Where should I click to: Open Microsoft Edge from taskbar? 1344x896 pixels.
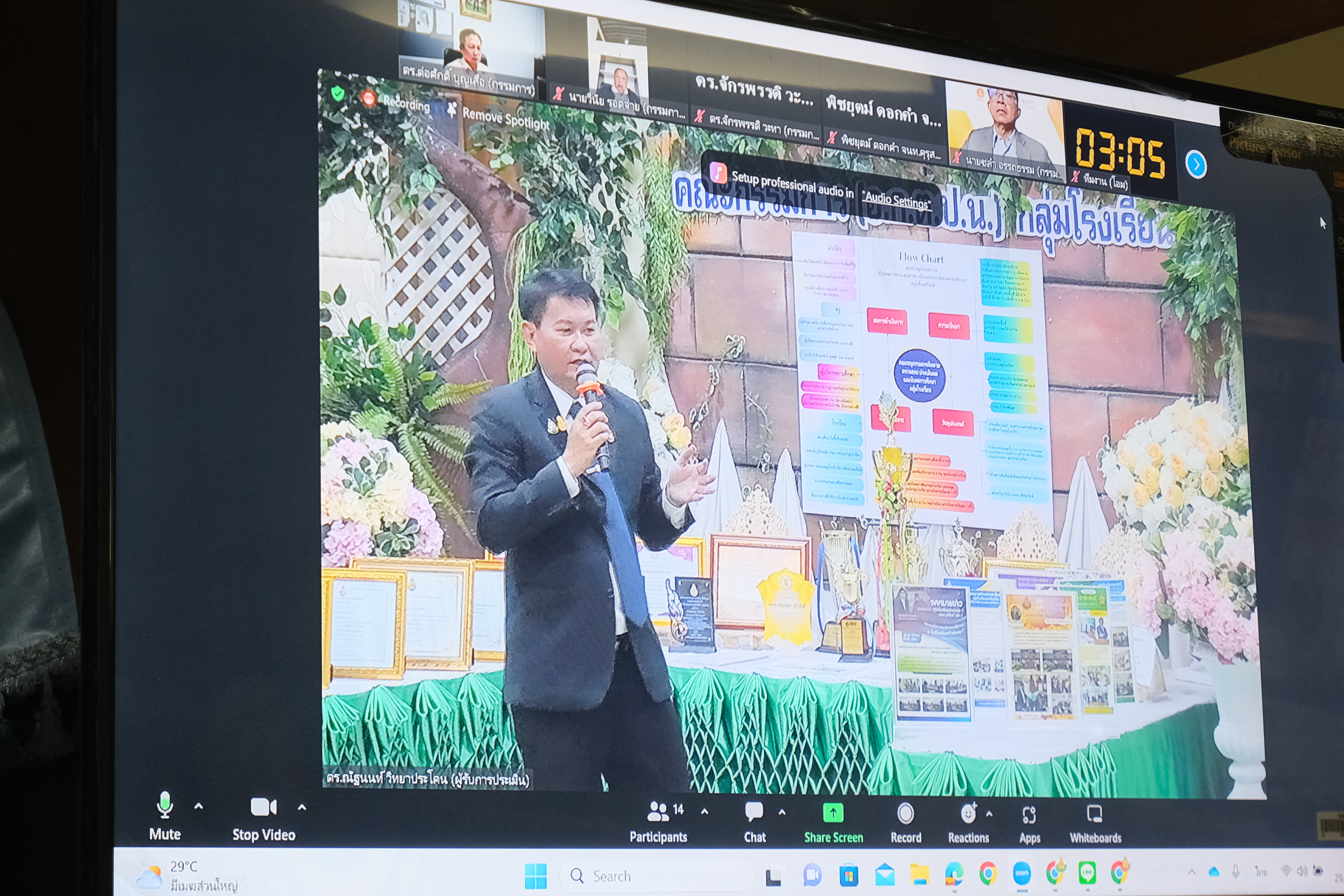tap(954, 874)
